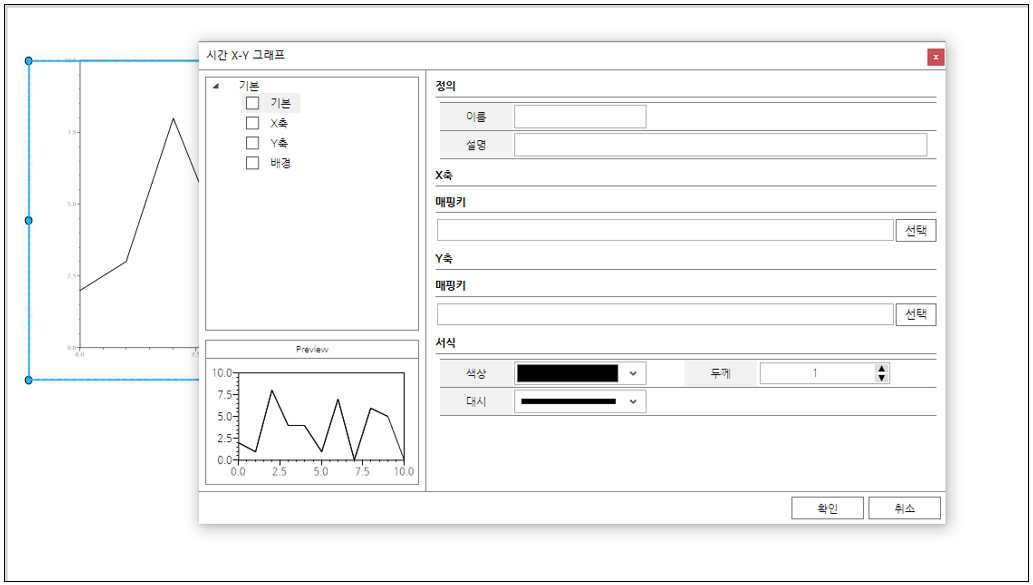The width and height of the screenshot is (1033, 585).
Task: Confirm with the 확인 button
Action: pyautogui.click(x=827, y=508)
